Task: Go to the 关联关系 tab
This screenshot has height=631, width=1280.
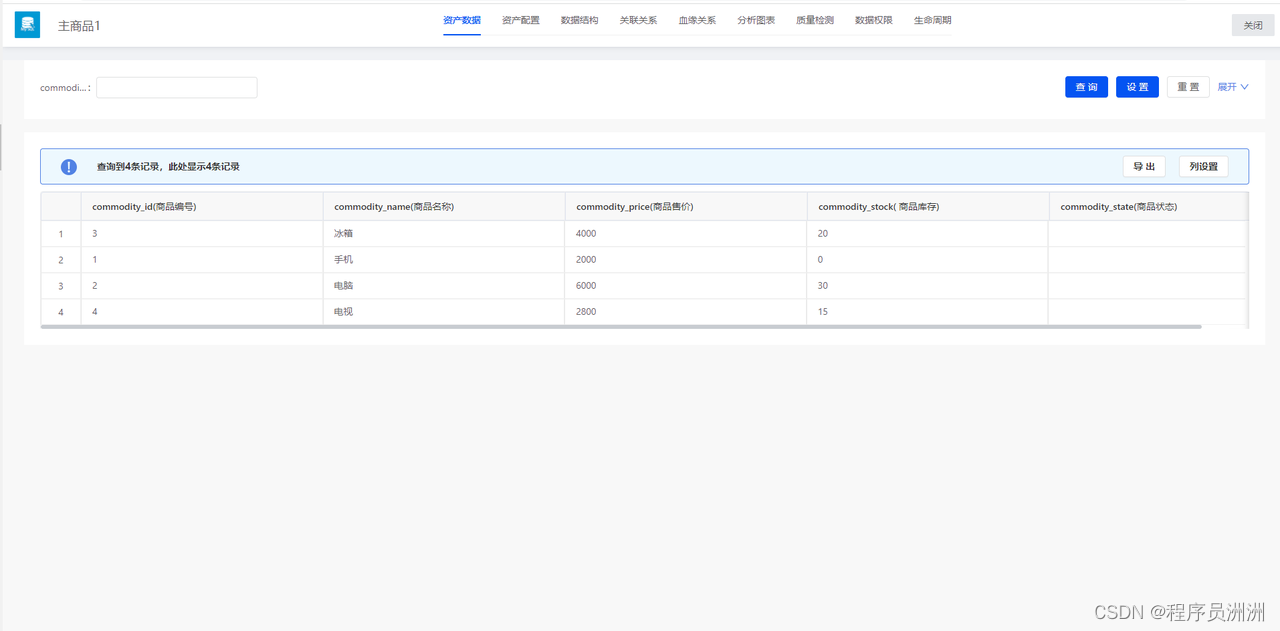Action: 638,20
